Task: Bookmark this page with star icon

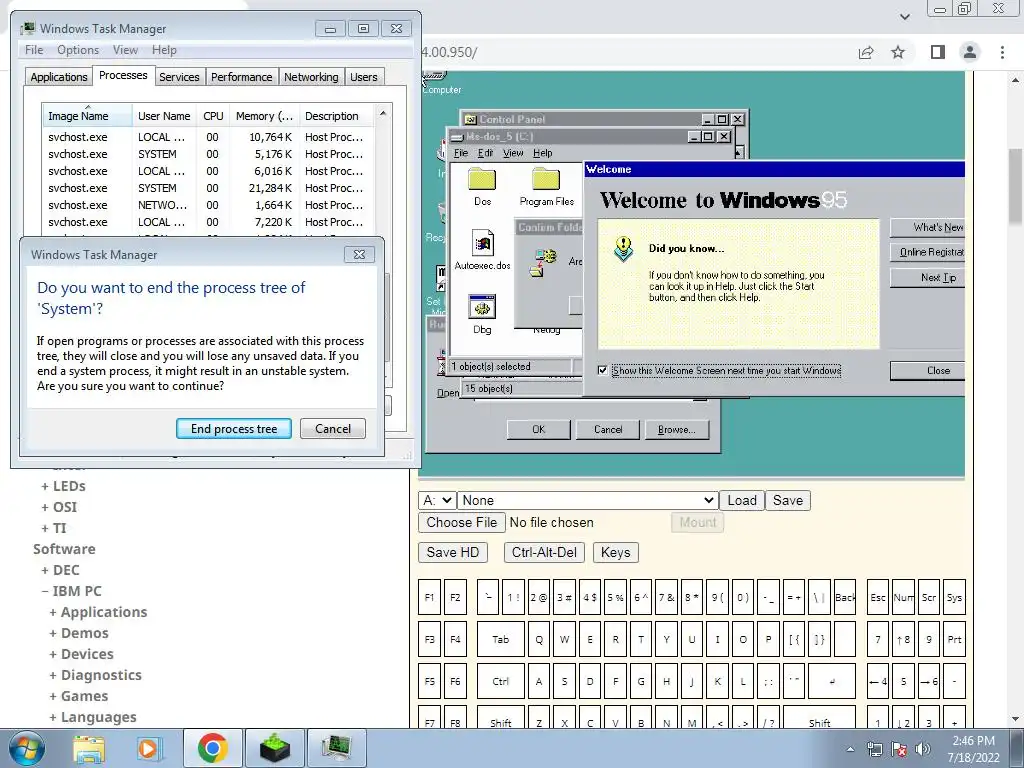Action: pos(898,52)
